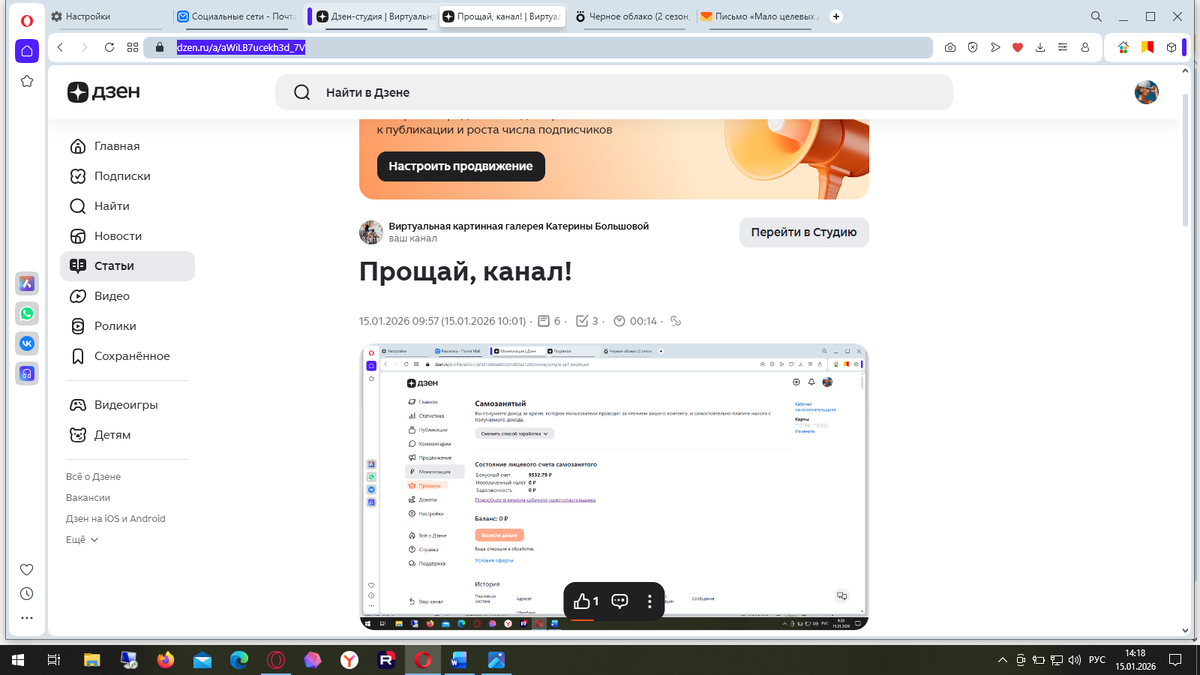Open a new browser tab with plus
The width and height of the screenshot is (1200, 675).
(x=837, y=16)
